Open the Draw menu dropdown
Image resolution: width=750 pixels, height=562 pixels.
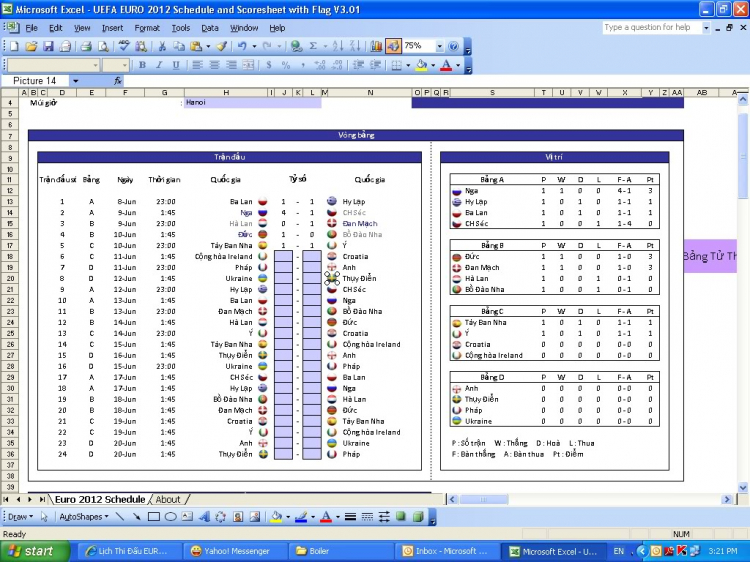(21, 517)
